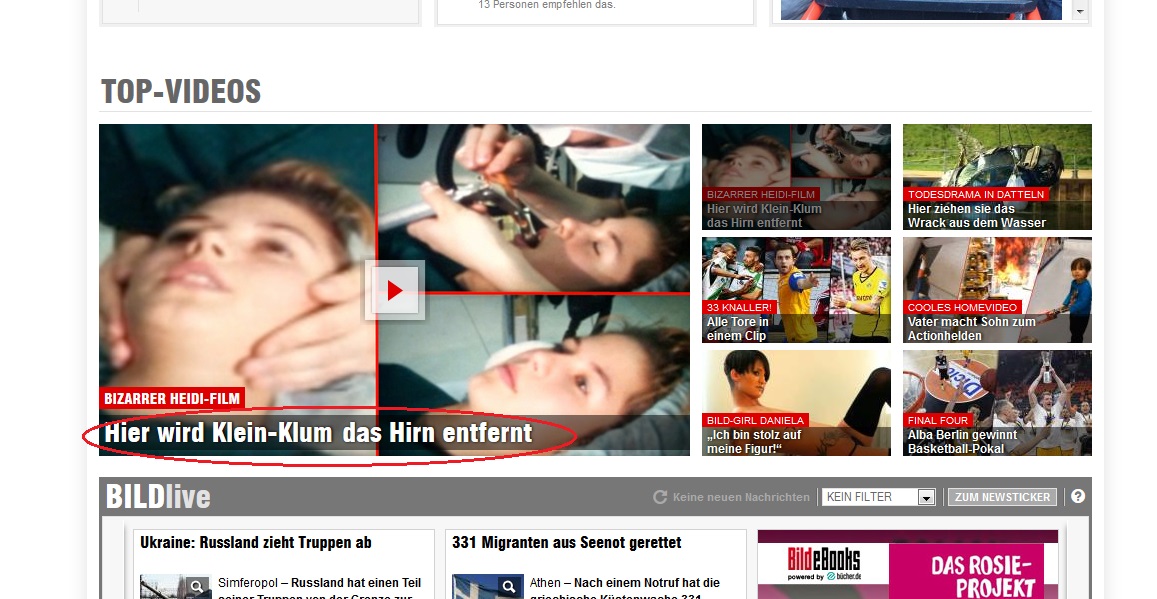
Task: Click the Bild eBooks logo
Action: 822,562
